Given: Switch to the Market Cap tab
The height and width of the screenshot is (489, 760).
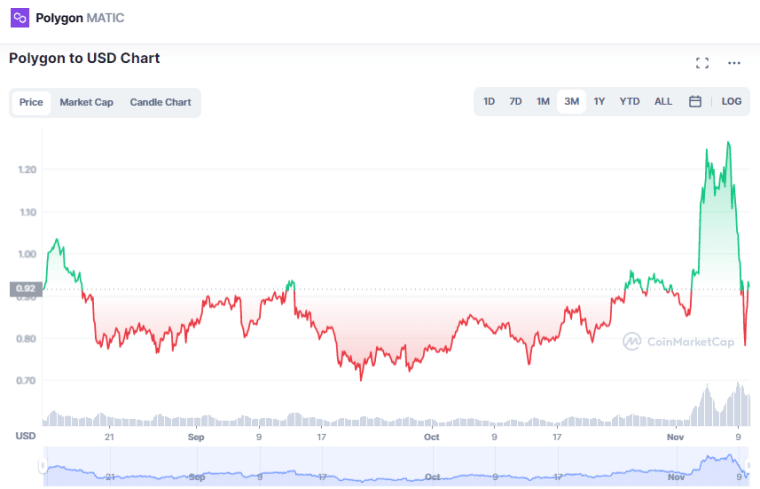Looking at the screenshot, I should (86, 102).
